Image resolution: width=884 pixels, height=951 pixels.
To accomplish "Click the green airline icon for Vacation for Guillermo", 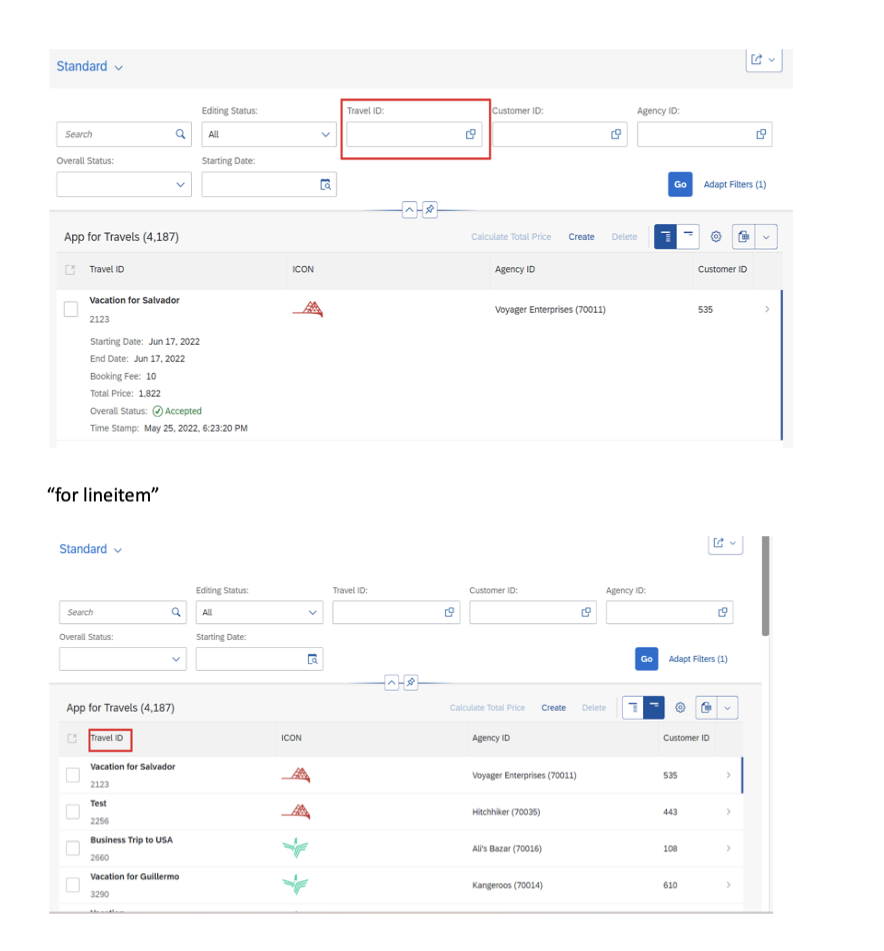I will tap(296, 884).
